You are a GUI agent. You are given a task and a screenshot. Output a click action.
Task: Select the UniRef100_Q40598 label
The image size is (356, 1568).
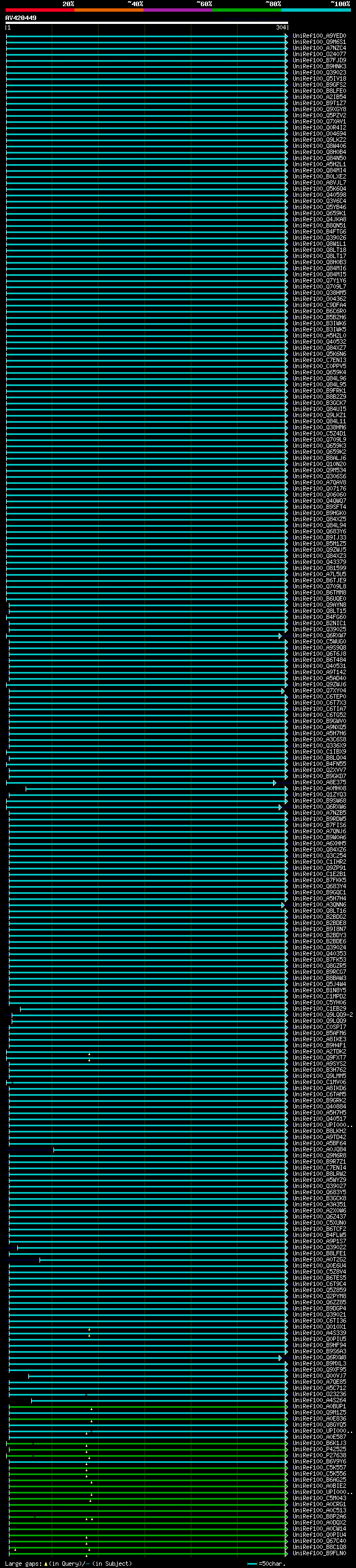point(319,195)
